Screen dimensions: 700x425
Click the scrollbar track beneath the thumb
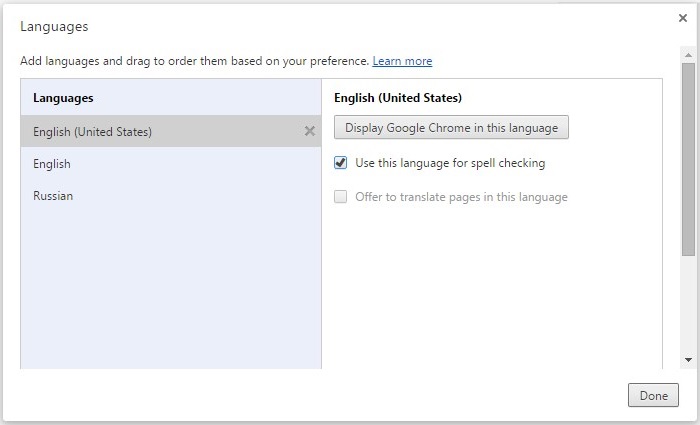[688, 304]
